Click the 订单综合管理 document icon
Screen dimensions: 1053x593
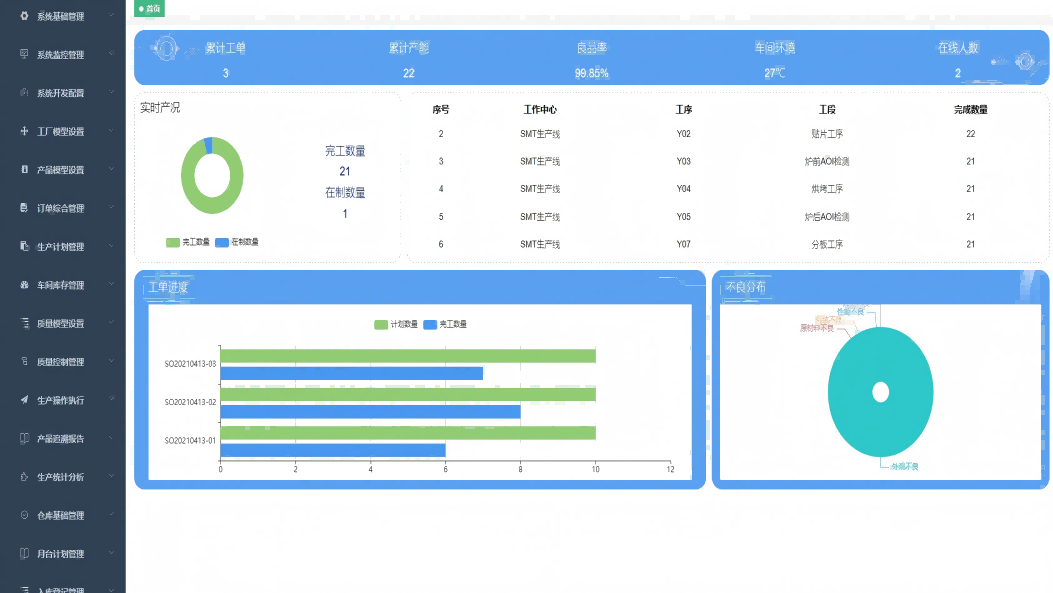(25, 208)
